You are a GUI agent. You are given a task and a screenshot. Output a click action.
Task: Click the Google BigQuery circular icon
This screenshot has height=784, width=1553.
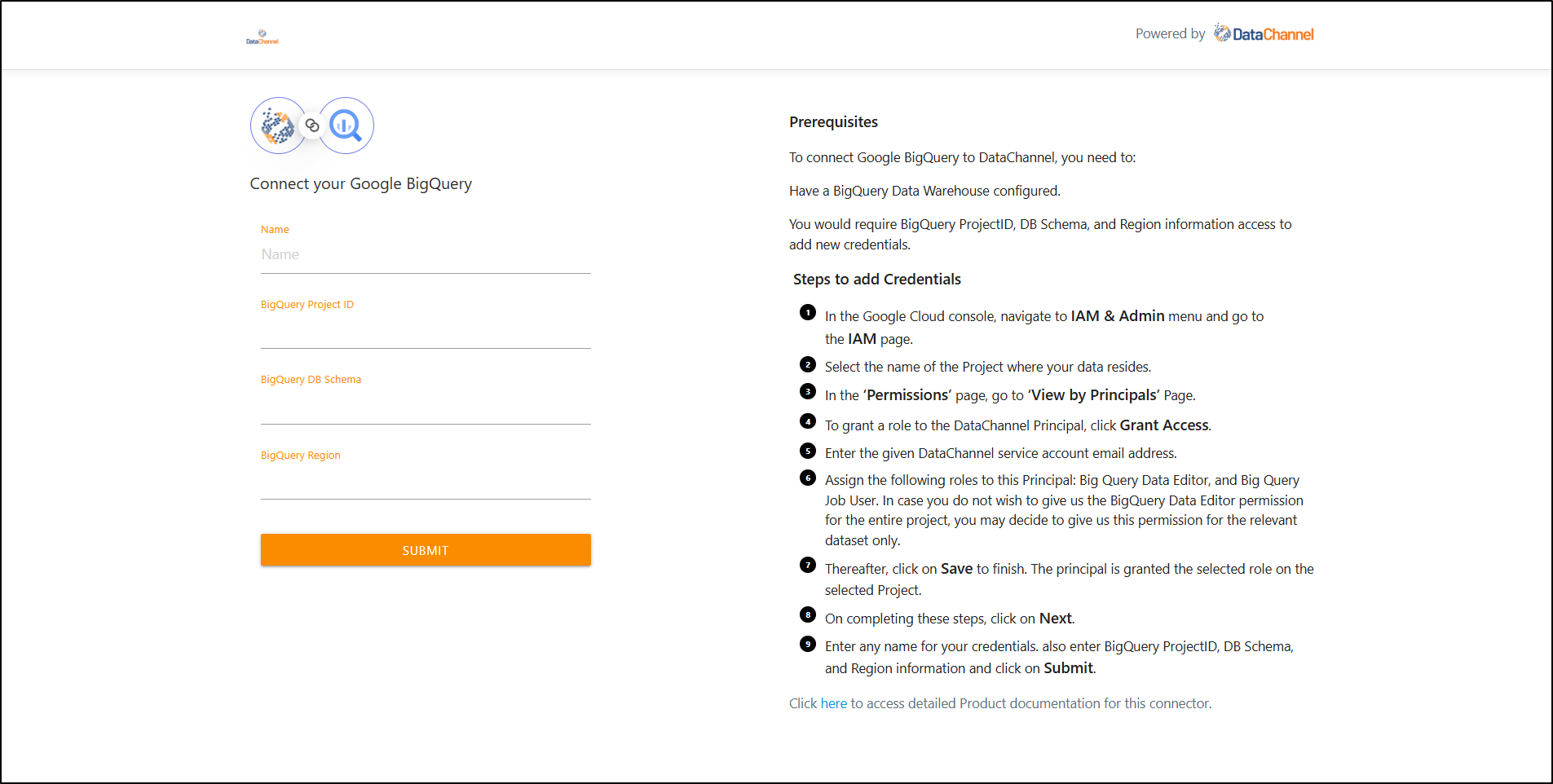[346, 126]
